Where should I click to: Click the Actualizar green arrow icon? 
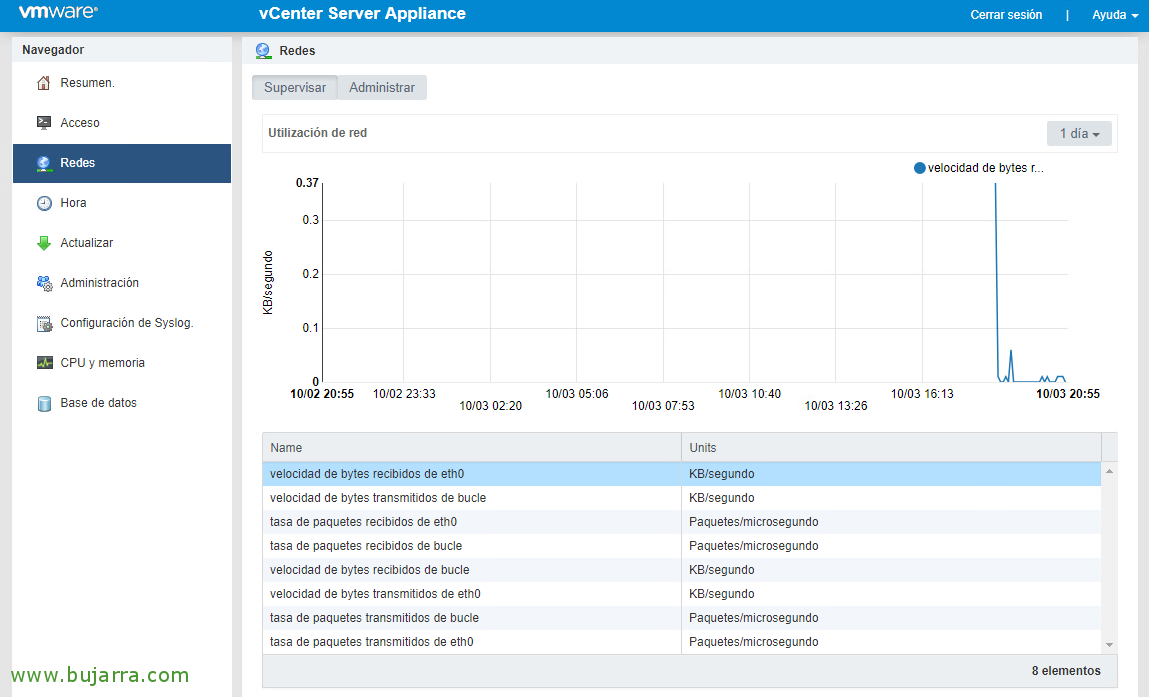click(44, 243)
